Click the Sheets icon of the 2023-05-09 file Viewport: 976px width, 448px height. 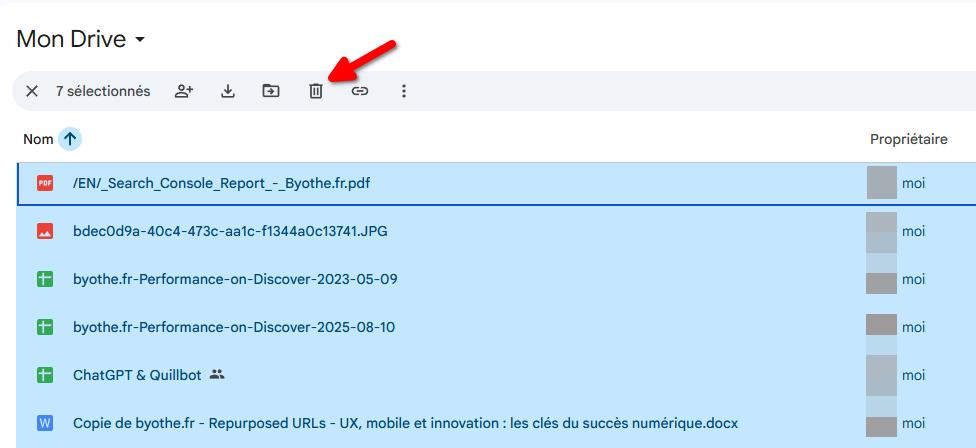tap(45, 279)
